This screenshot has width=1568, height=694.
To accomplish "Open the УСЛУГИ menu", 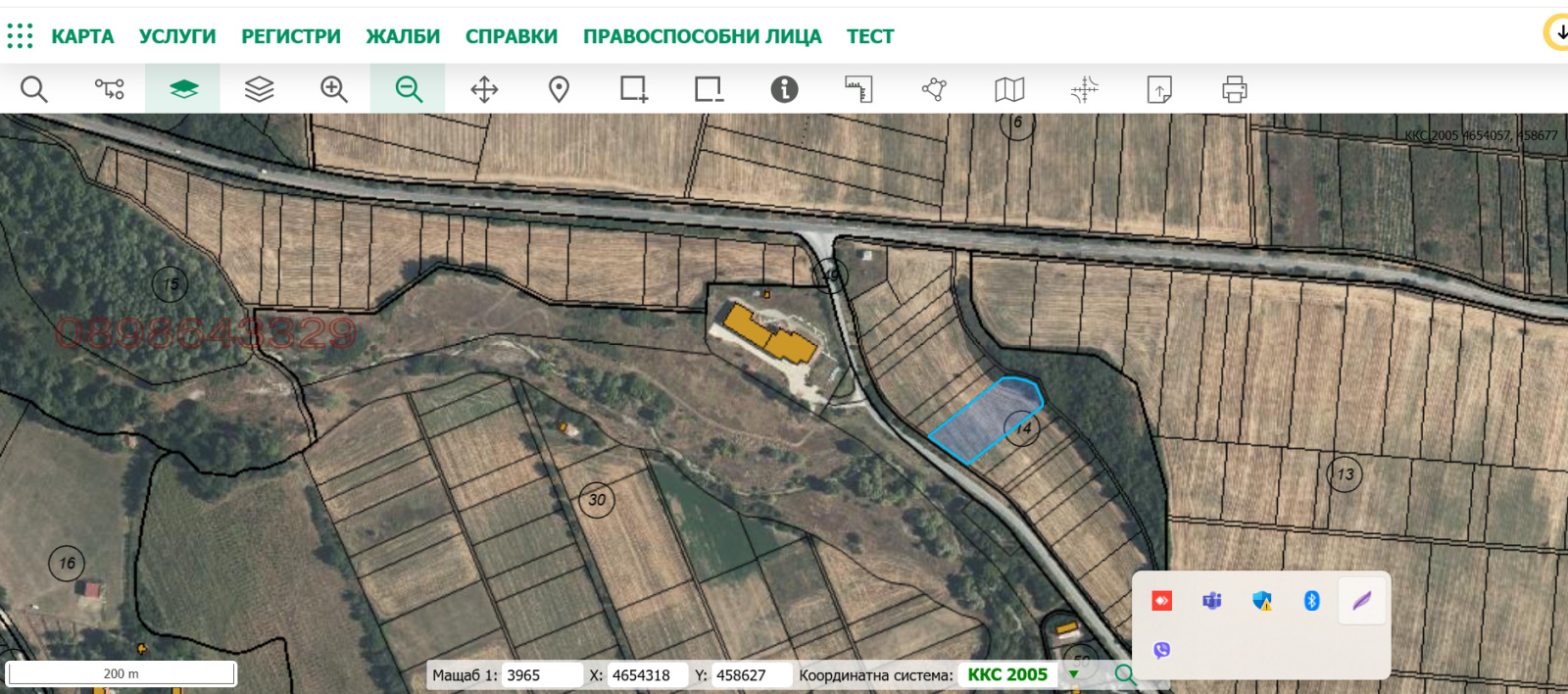I will tap(177, 36).
